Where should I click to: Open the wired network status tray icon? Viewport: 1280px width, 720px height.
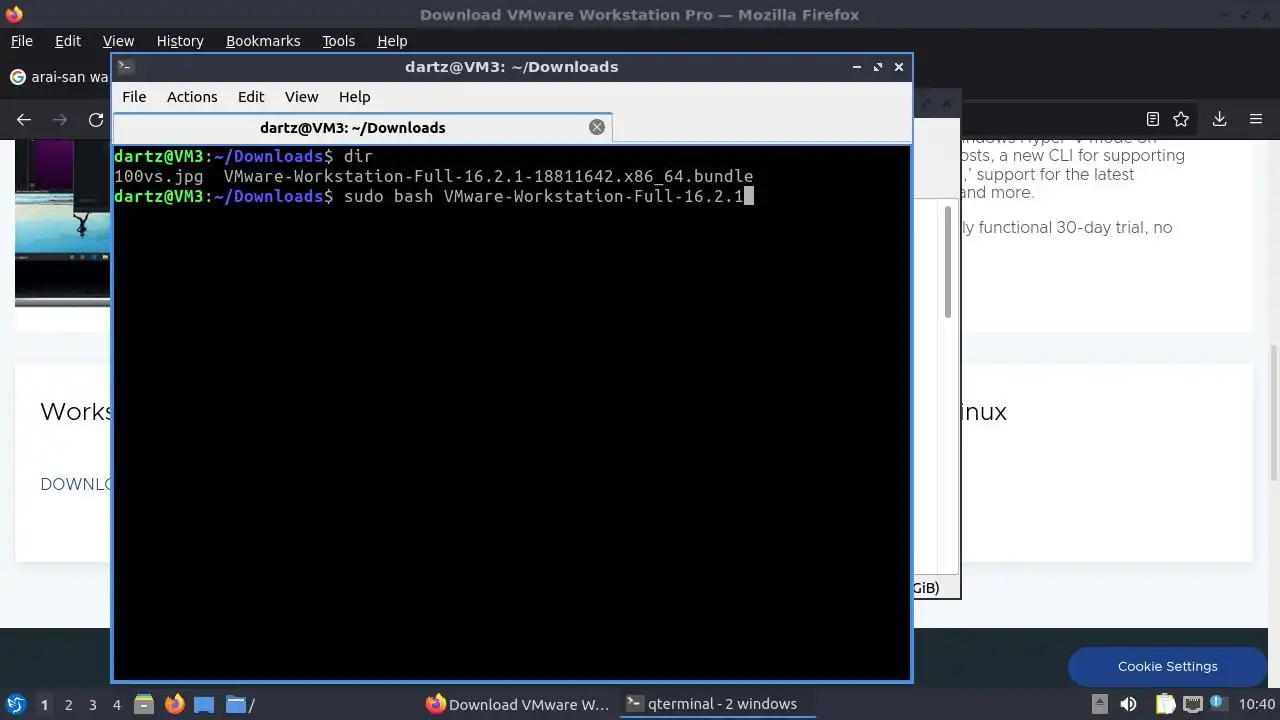pos(1192,704)
